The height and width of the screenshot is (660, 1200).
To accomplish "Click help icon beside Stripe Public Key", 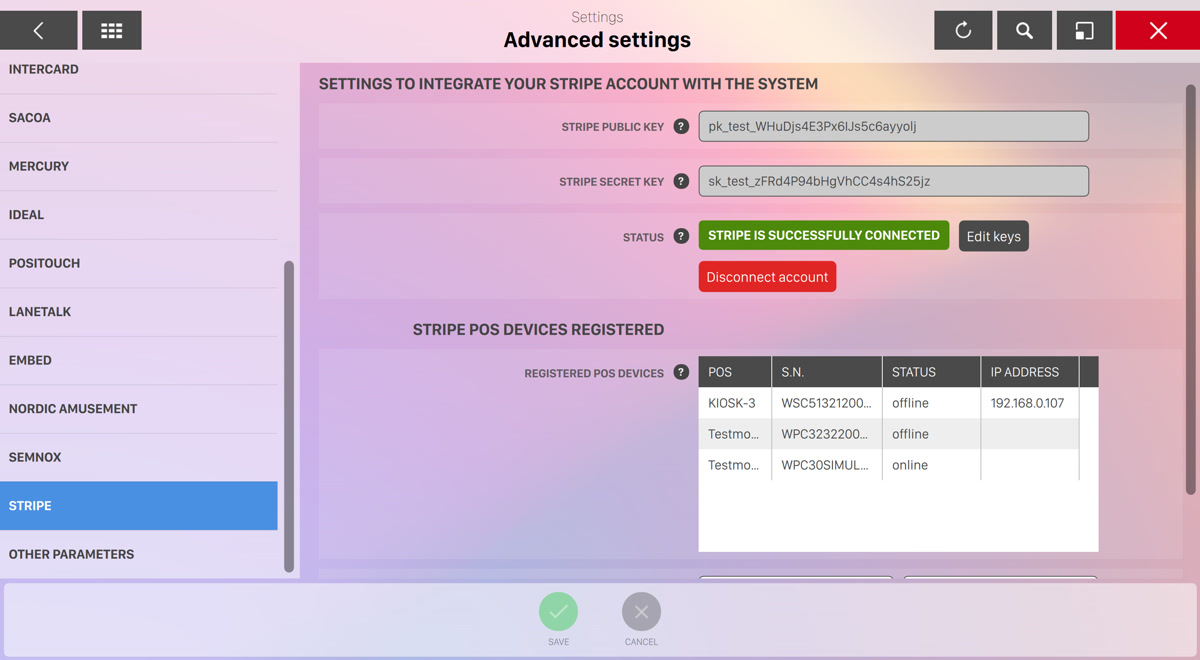I will click(x=681, y=127).
